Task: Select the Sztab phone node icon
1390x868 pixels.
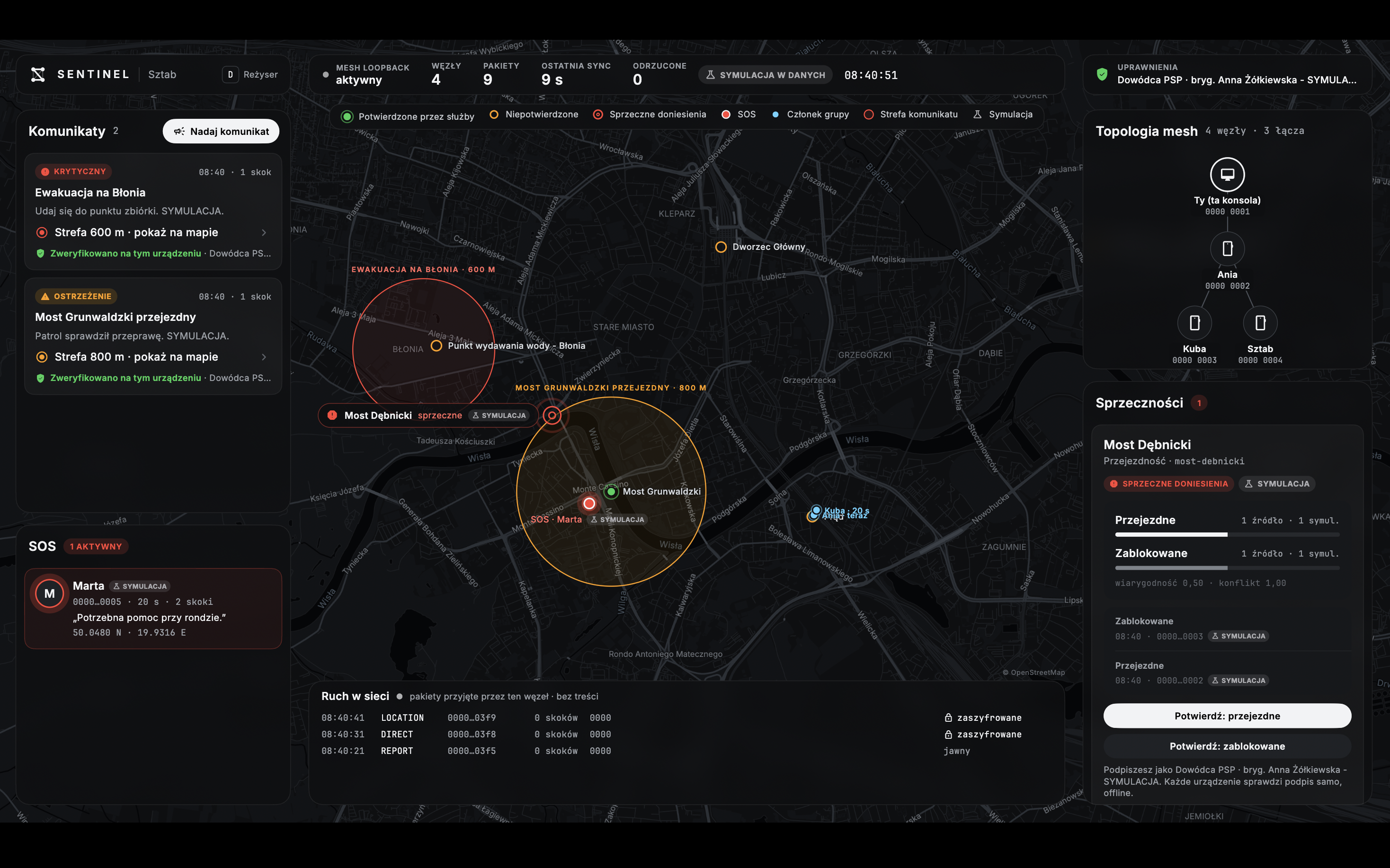Action: pyautogui.click(x=1260, y=323)
